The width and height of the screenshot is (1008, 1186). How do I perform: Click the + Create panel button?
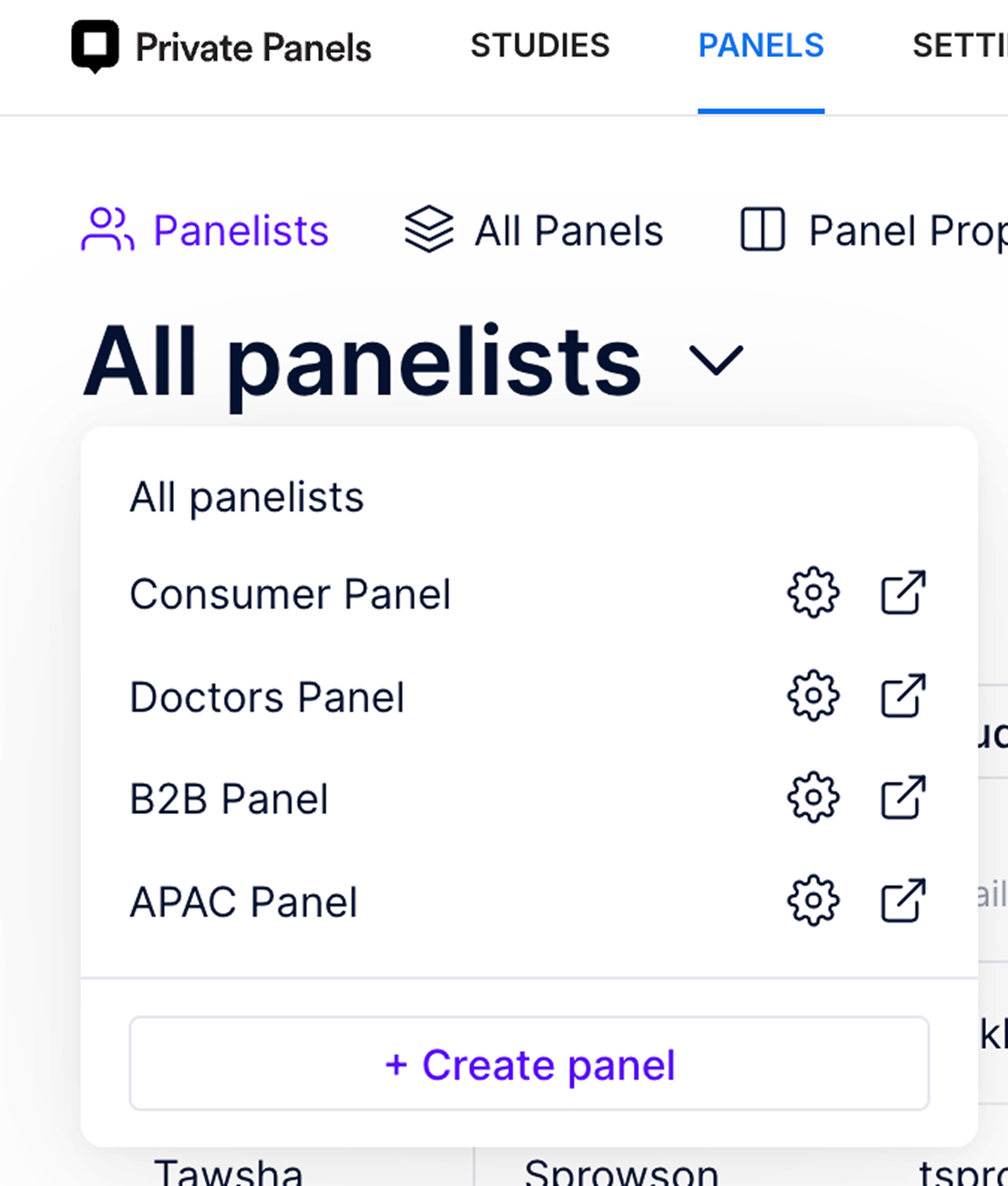pyautogui.click(x=529, y=1064)
